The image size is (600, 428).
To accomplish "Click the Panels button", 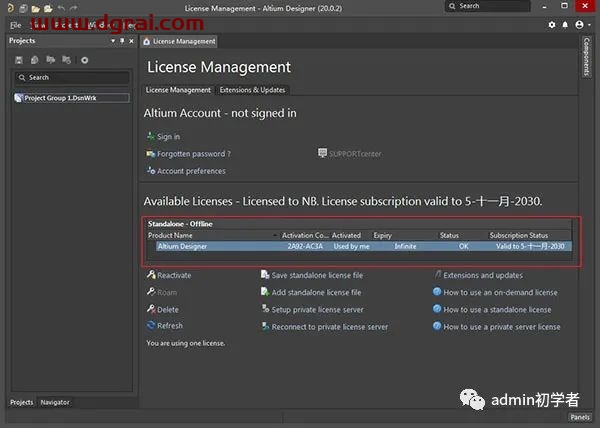I will pos(579,417).
